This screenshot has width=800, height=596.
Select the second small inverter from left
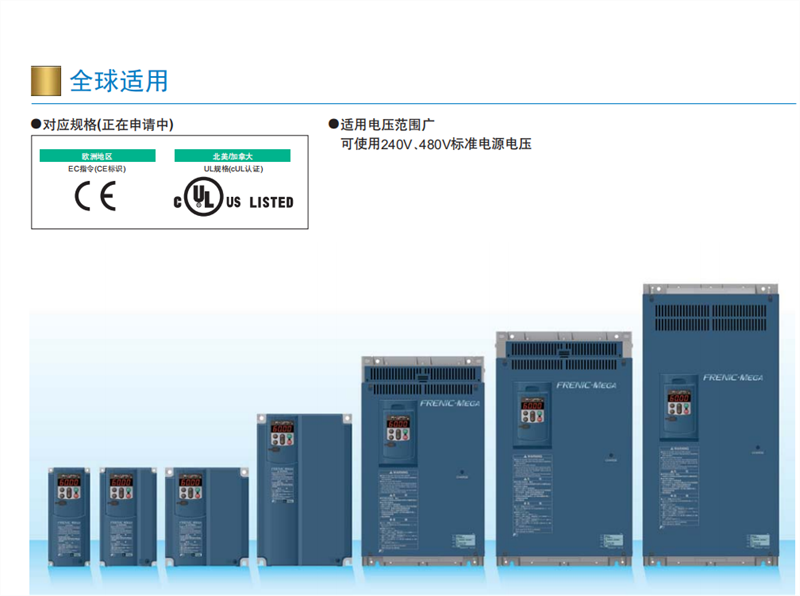(128, 516)
